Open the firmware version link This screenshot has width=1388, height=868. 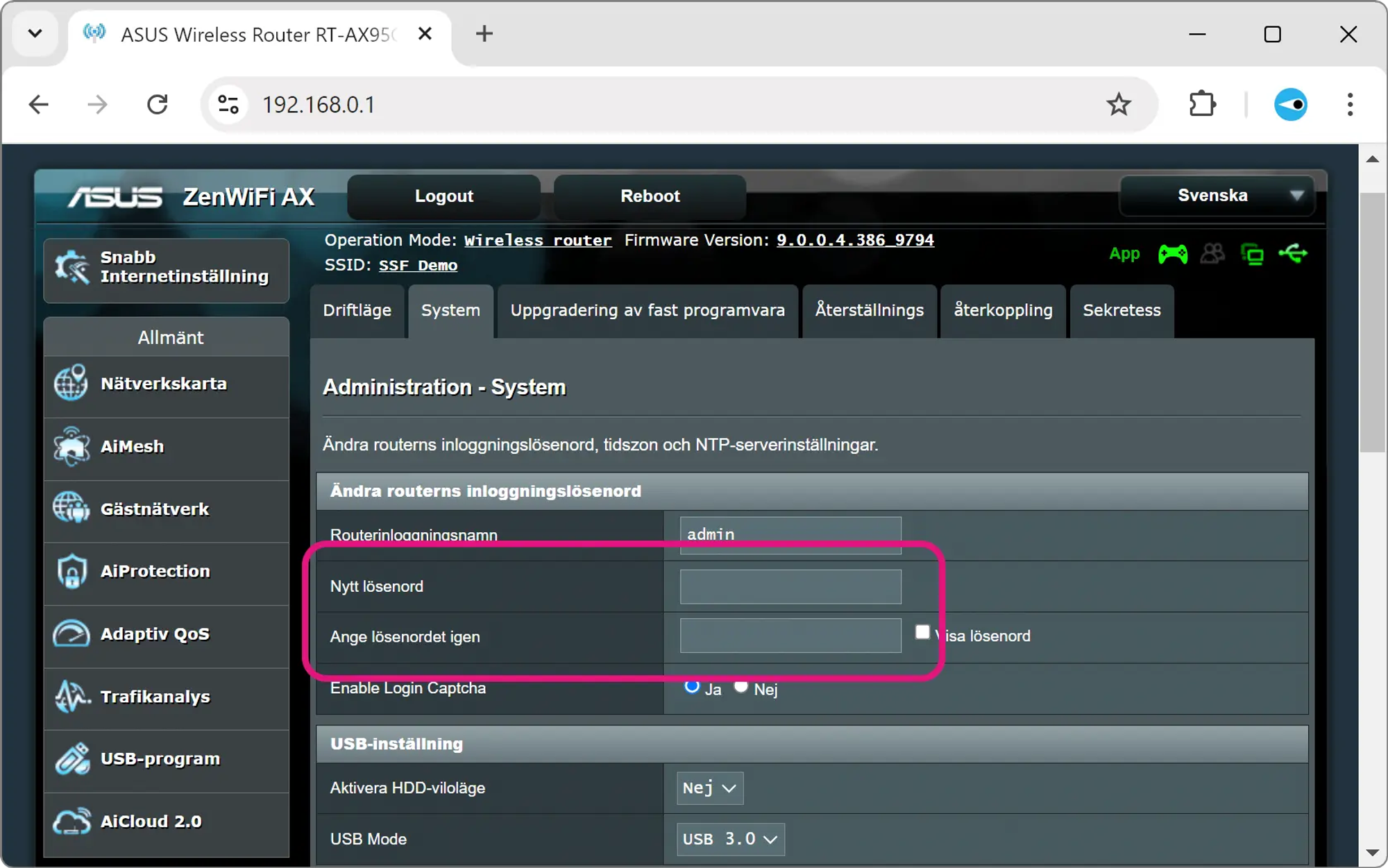(x=855, y=240)
